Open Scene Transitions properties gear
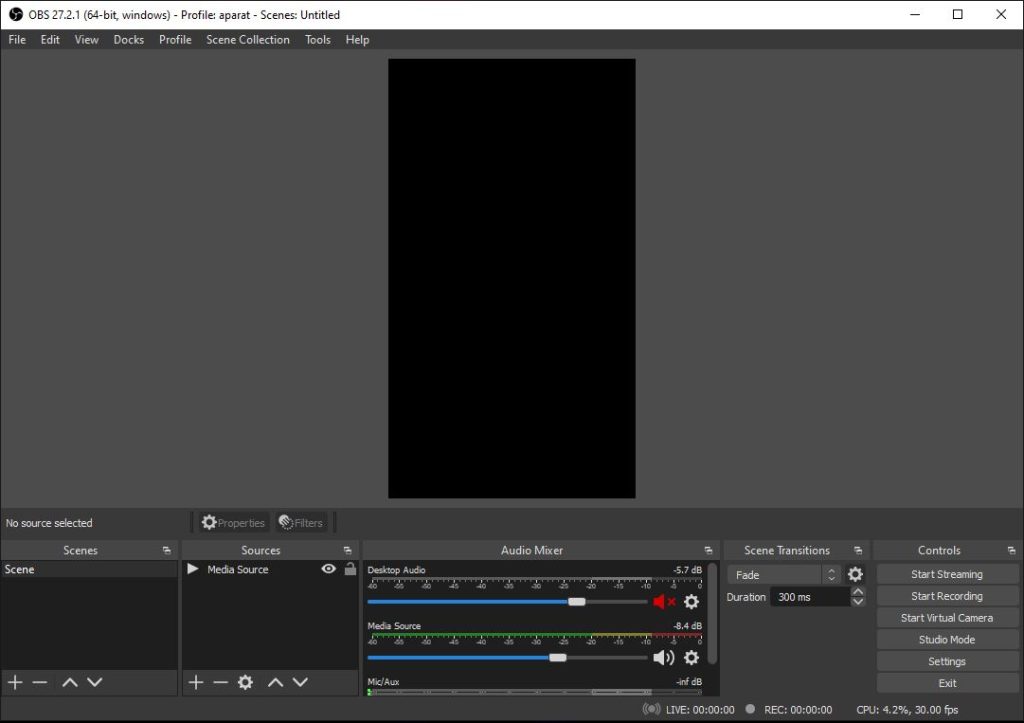 tap(855, 575)
